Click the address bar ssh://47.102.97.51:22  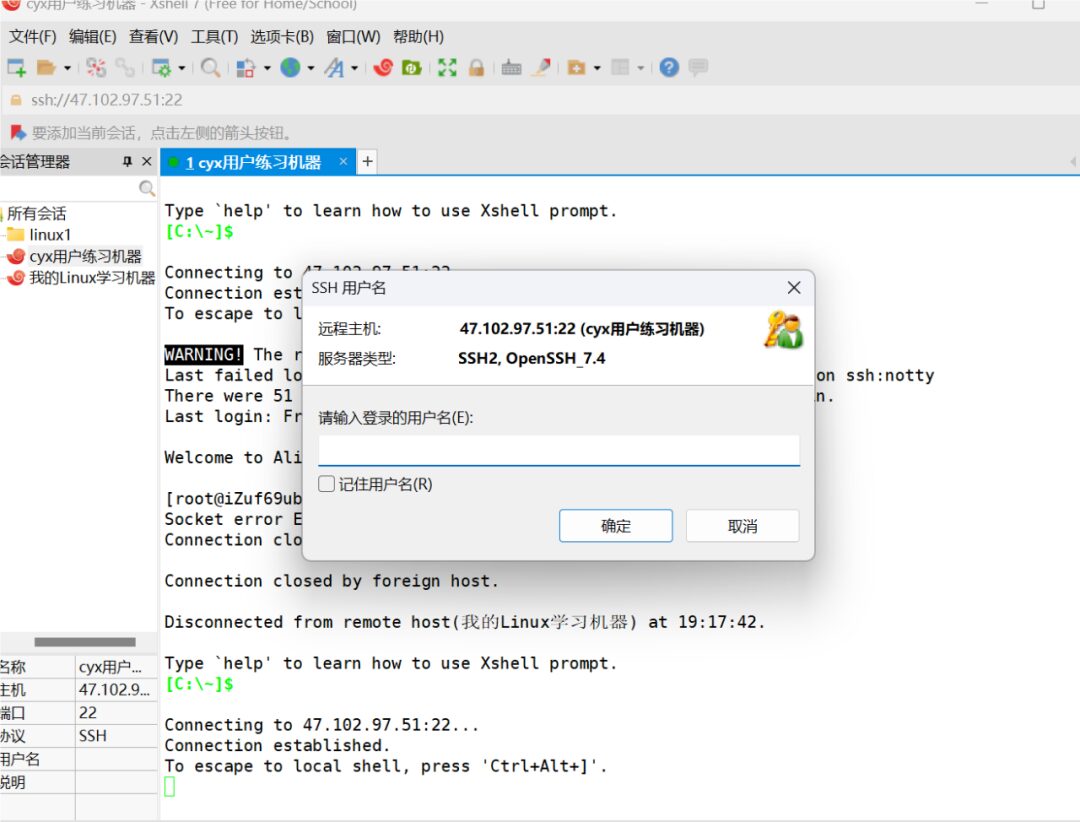107,101
